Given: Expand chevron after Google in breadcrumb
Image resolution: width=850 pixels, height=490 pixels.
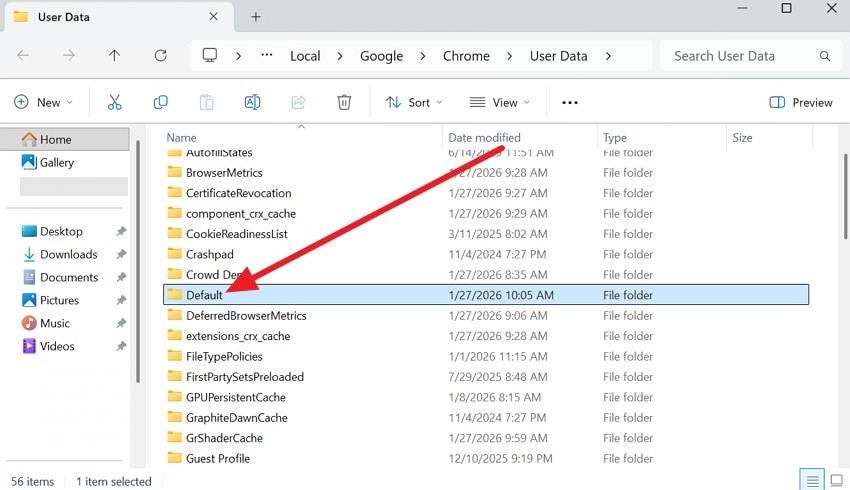Looking at the screenshot, I should point(423,56).
